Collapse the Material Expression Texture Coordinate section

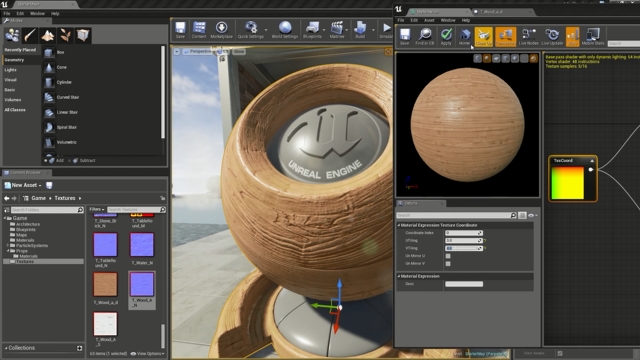point(399,225)
